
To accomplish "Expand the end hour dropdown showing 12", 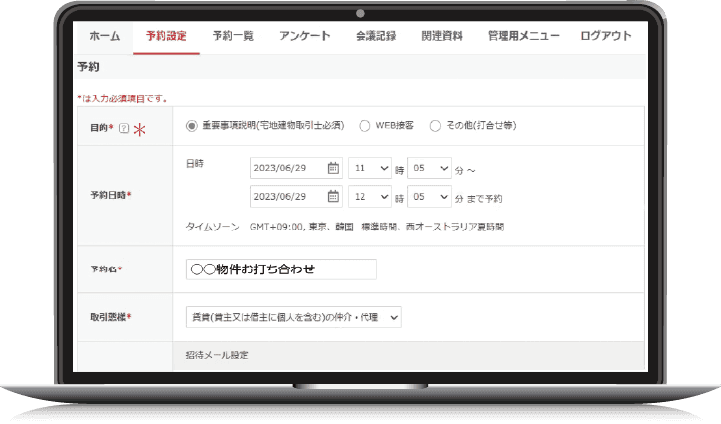I will coord(369,197).
